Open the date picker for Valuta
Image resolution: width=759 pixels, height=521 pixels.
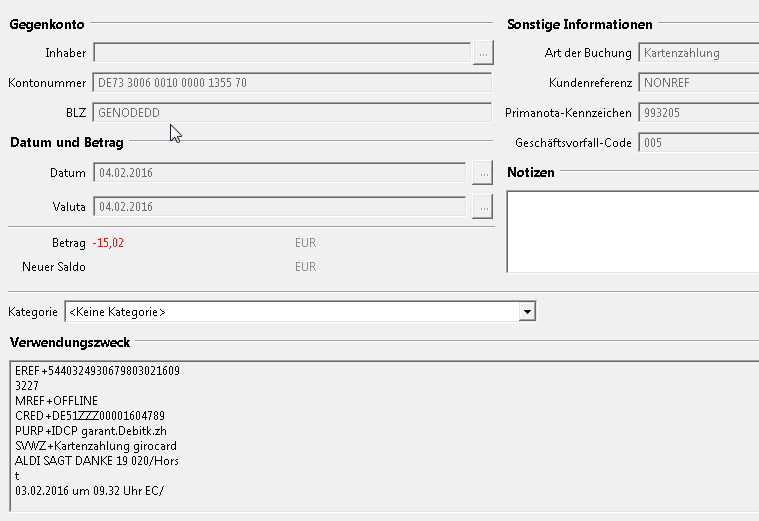click(483, 207)
